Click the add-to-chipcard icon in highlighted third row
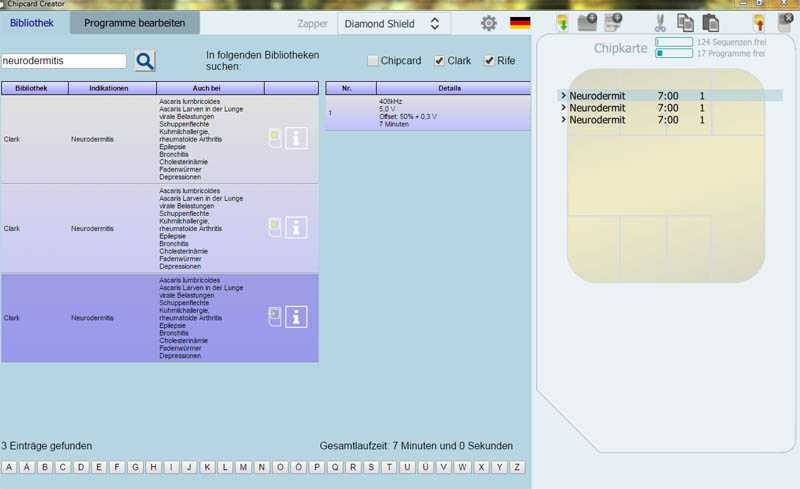Image resolution: width=800 pixels, height=489 pixels. tap(275, 317)
